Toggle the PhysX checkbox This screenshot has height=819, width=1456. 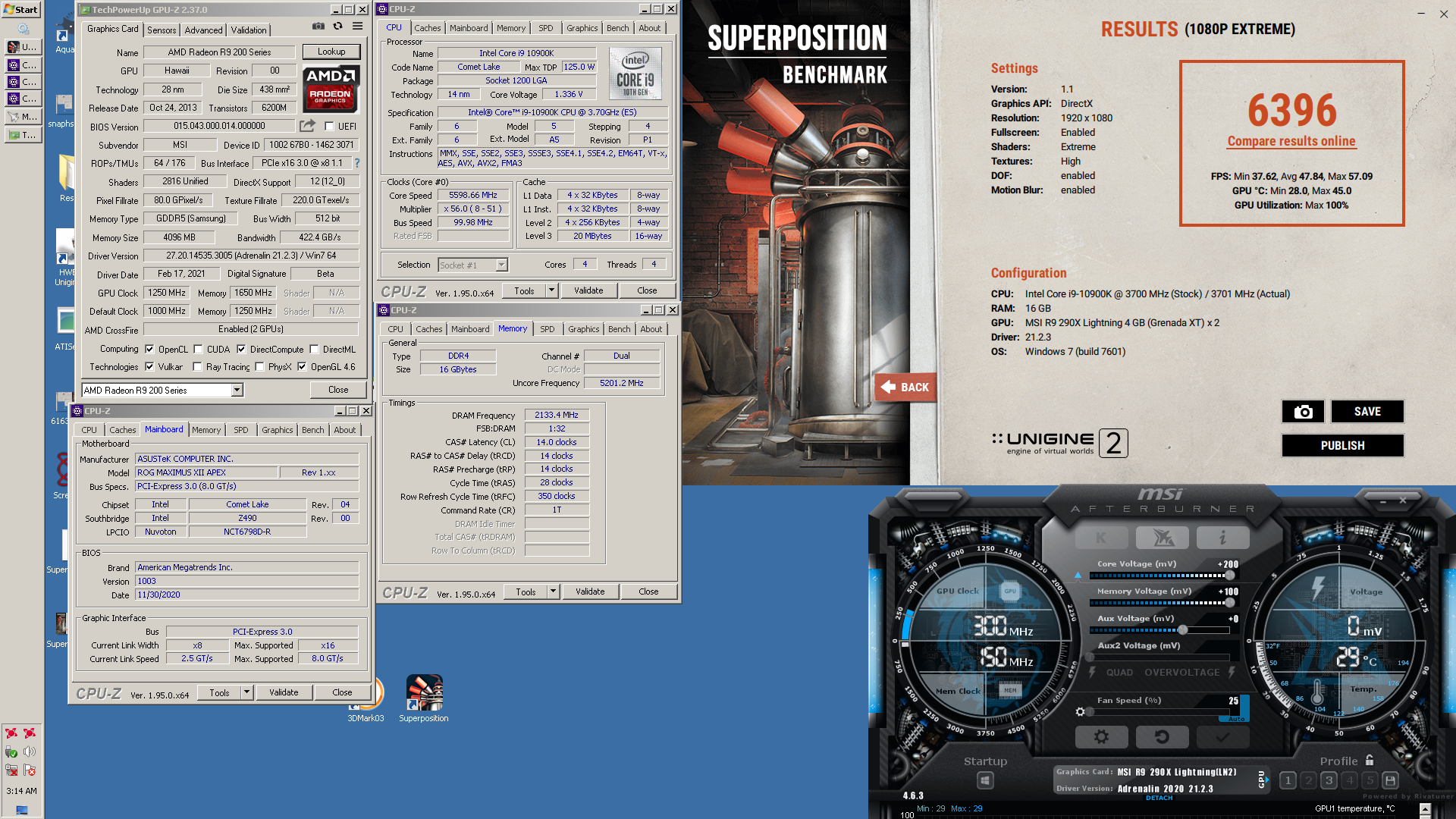[259, 367]
